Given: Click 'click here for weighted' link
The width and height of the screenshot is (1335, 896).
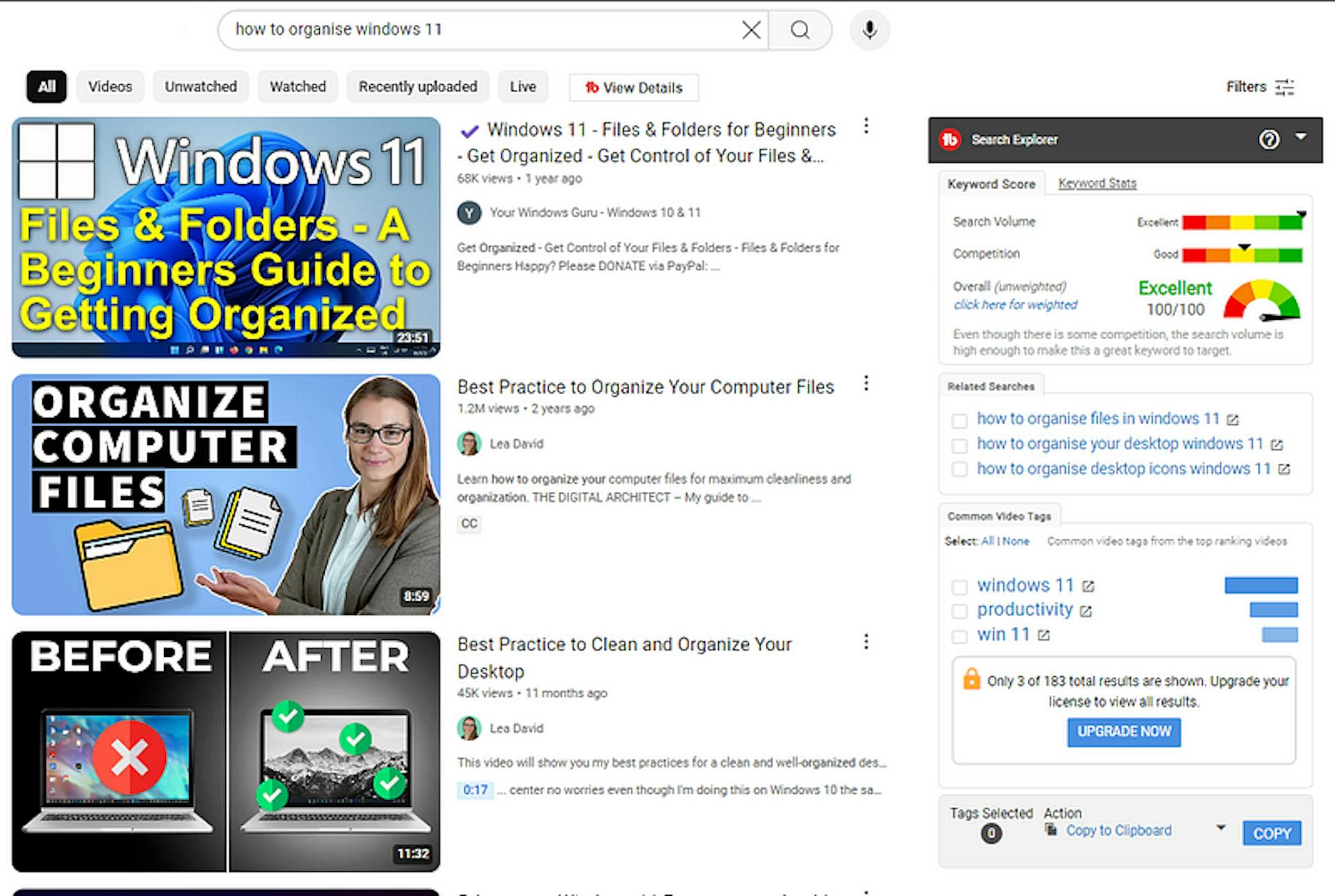Looking at the screenshot, I should (x=1015, y=304).
